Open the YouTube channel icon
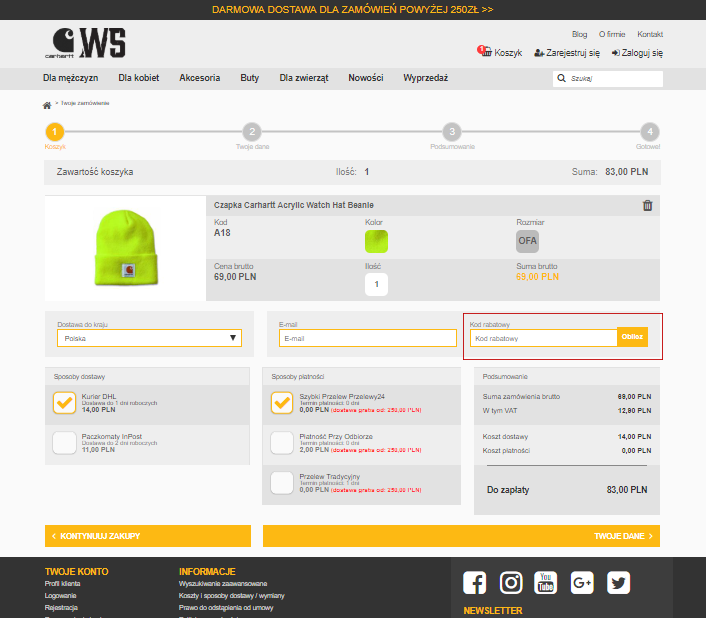 (x=545, y=582)
